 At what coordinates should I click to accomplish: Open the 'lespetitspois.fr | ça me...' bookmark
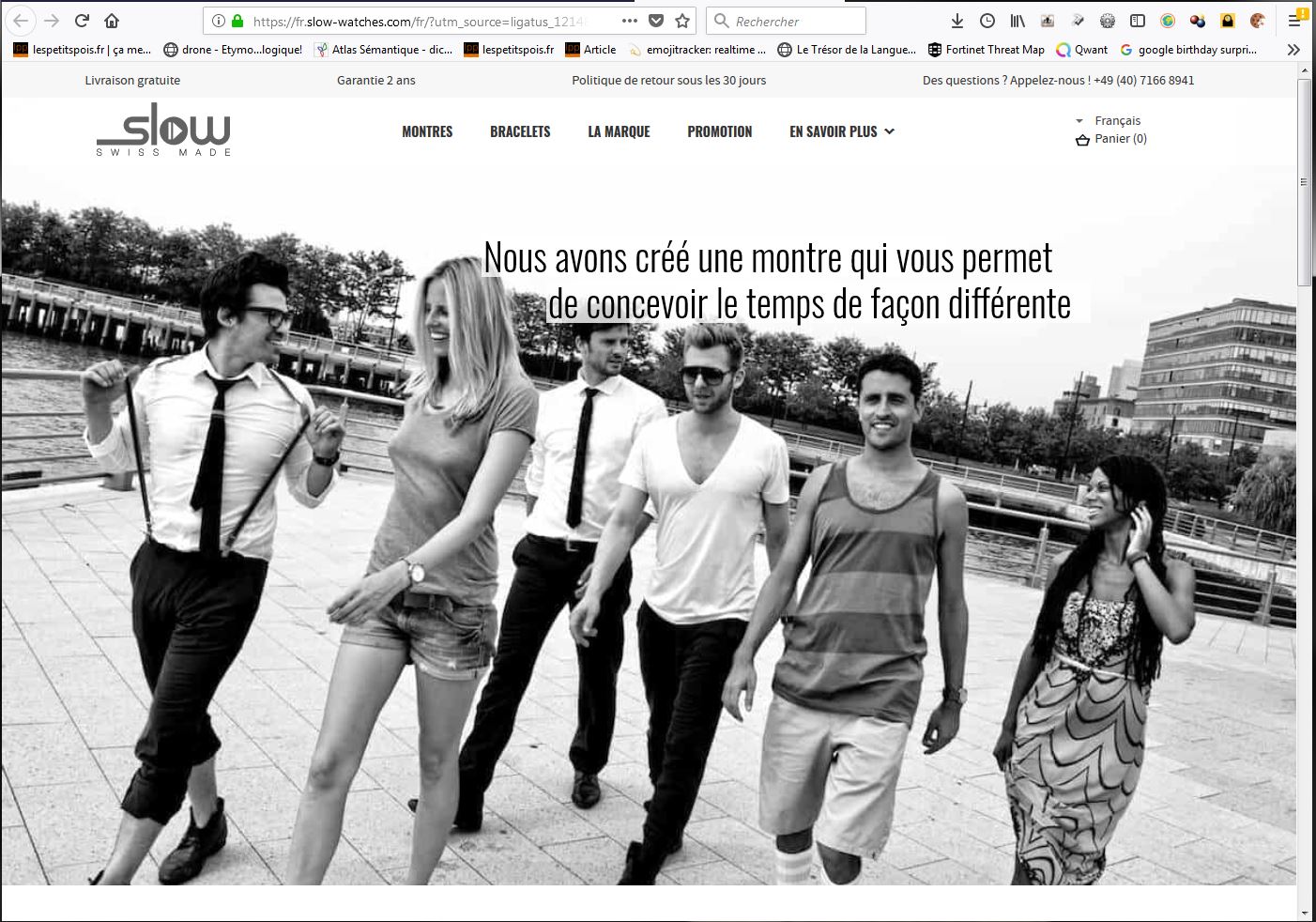(x=83, y=50)
